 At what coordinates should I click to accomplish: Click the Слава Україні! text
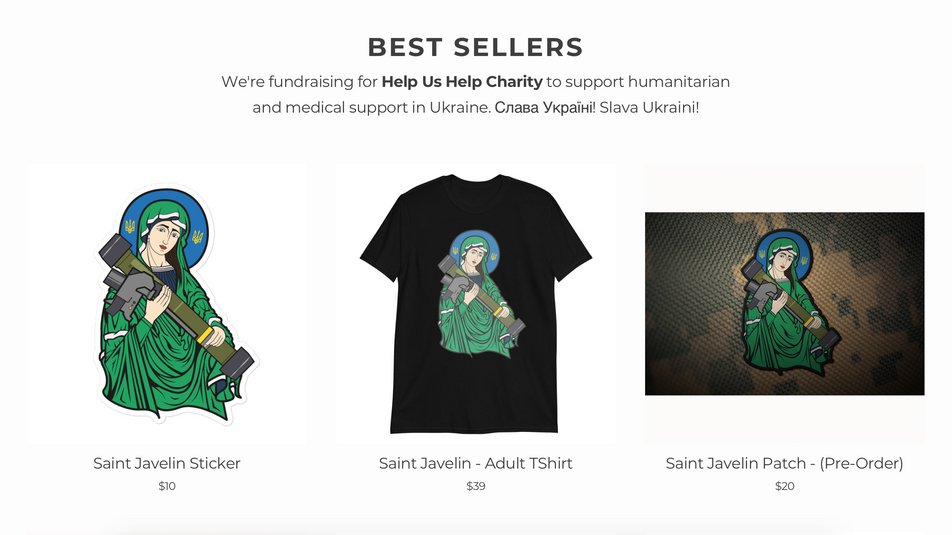[x=545, y=107]
